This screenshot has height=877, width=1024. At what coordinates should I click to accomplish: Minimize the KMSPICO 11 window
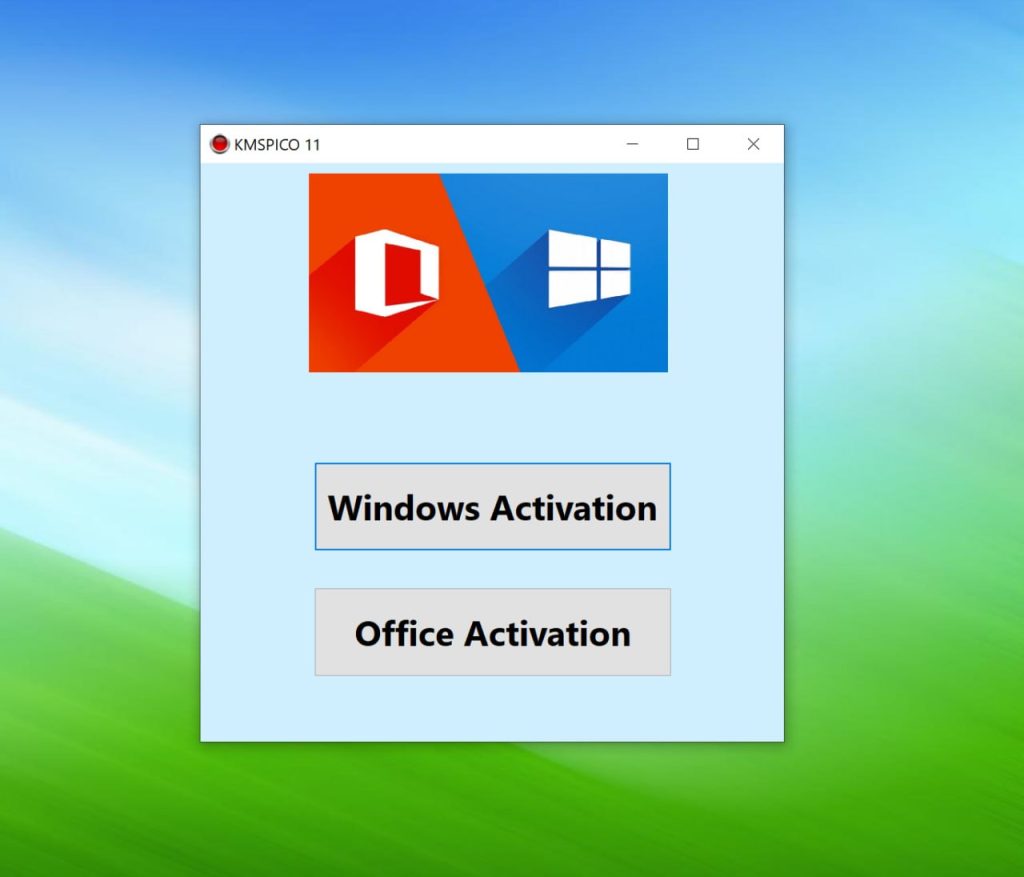click(x=632, y=144)
